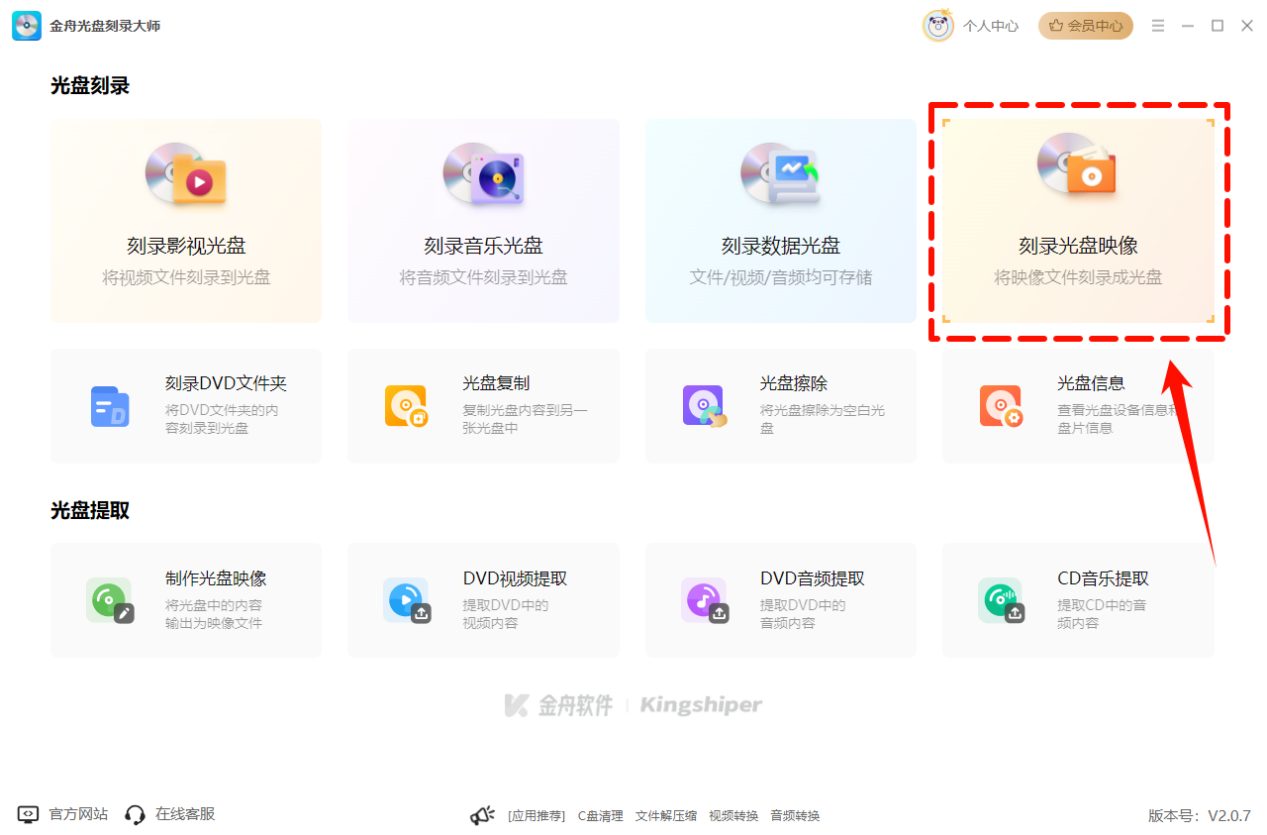Screen dimensions: 1267x835
Task: Select the 刻录光盘映像 card title
Action: point(1078,246)
